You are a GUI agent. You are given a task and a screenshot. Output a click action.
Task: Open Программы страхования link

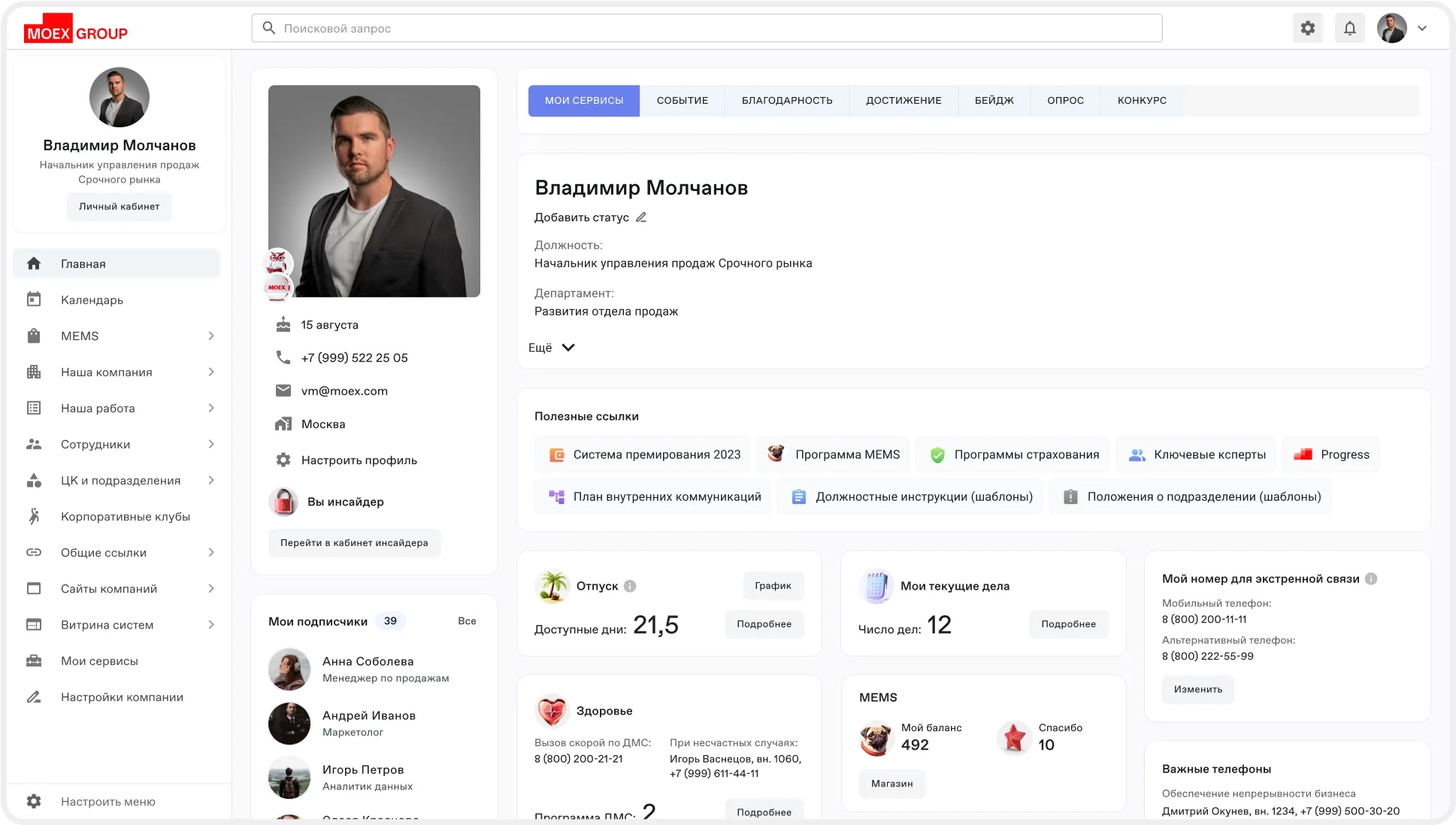1013,454
